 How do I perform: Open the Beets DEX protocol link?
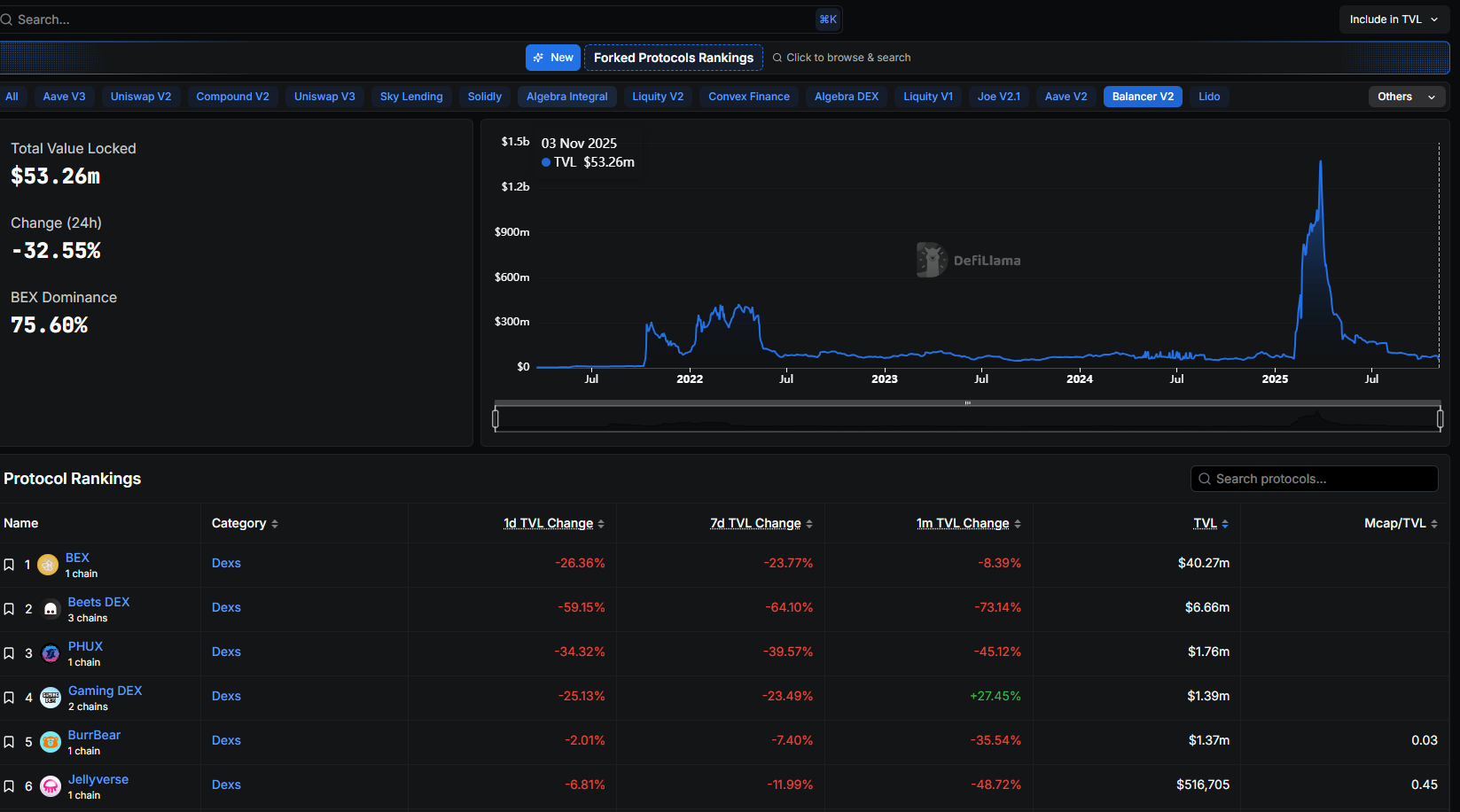(x=98, y=602)
